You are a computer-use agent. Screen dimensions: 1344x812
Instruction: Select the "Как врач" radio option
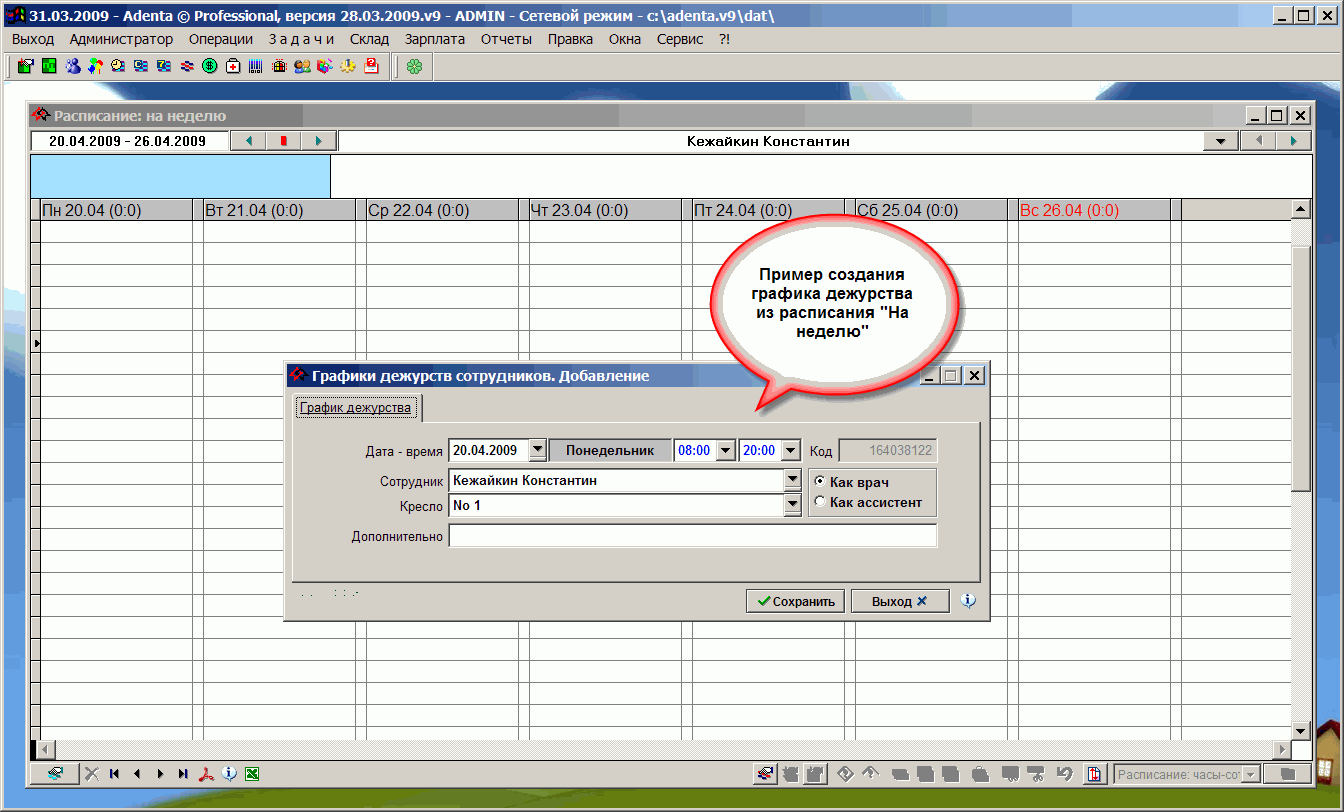[821, 482]
